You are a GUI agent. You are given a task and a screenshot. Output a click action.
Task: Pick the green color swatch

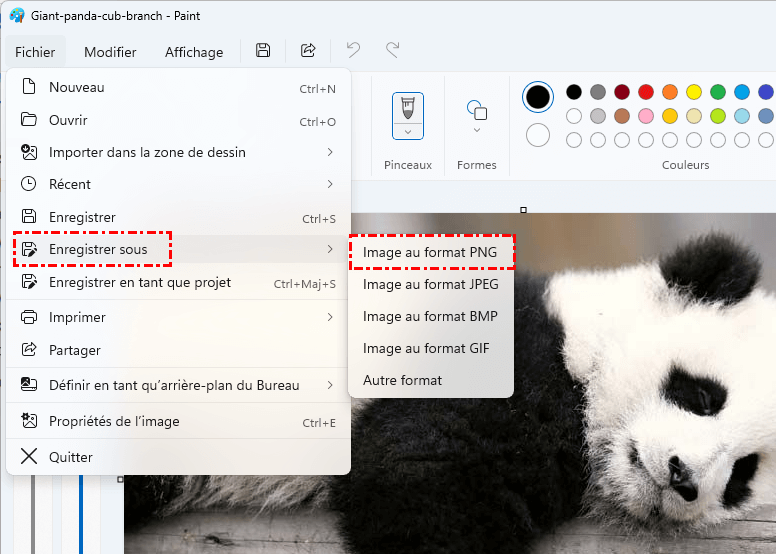coord(718,92)
